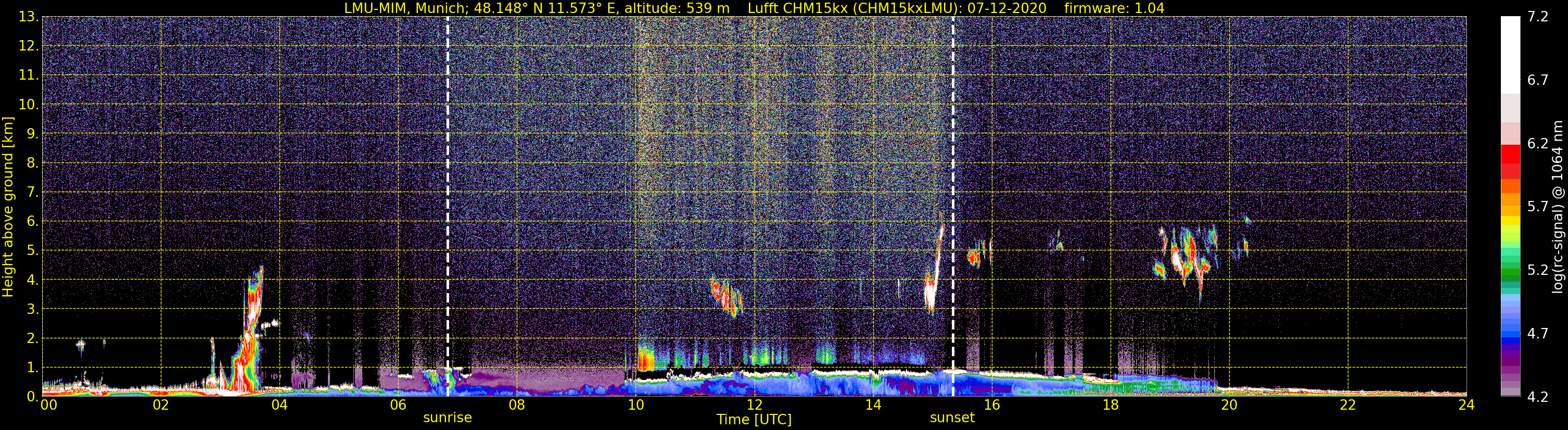Screen dimensions: 1568x430
Task: Click the colorbar tick label 4.2
Action: (1538, 397)
